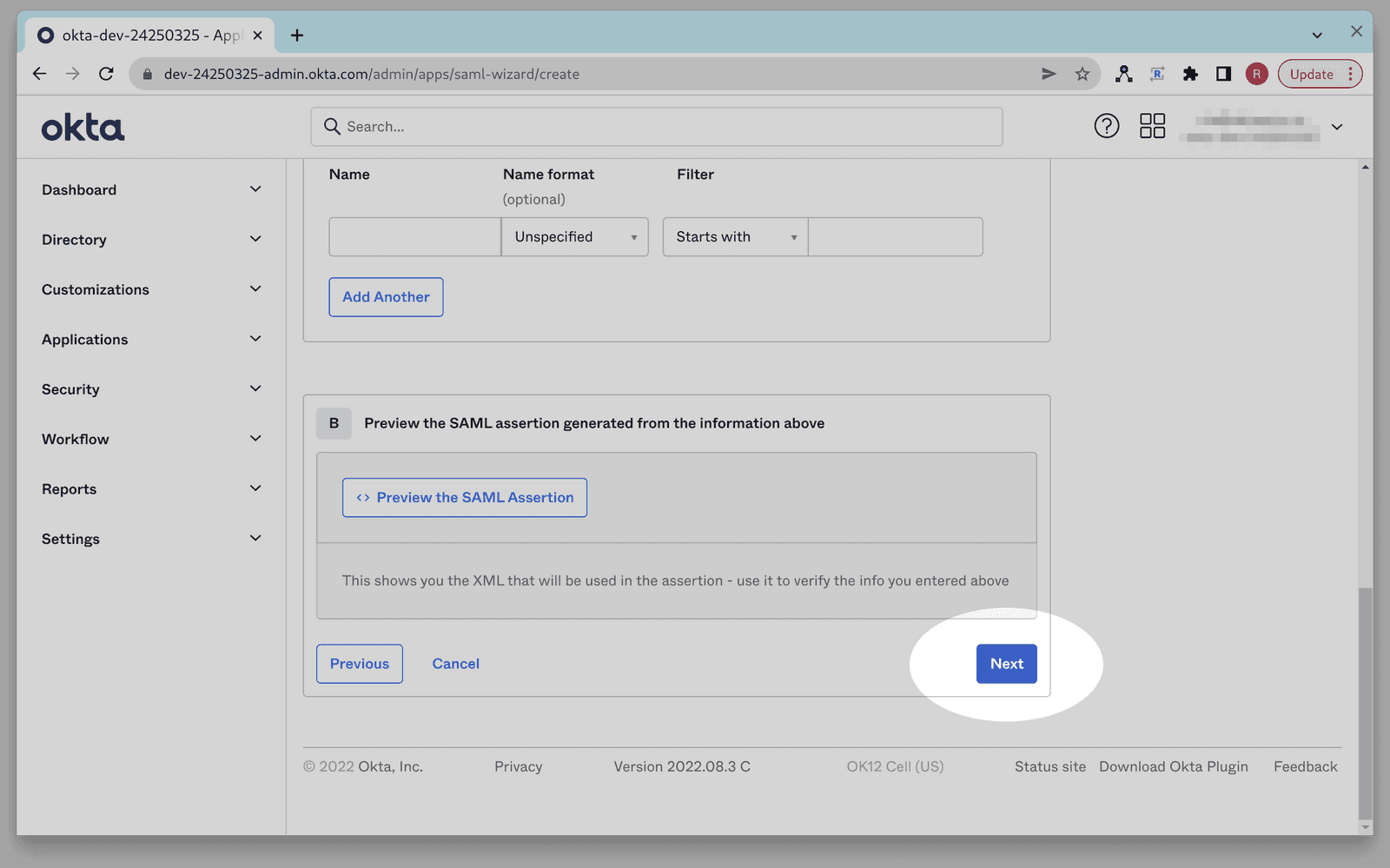Click the Okta logo
This screenshot has height=868, width=1390.
click(83, 128)
